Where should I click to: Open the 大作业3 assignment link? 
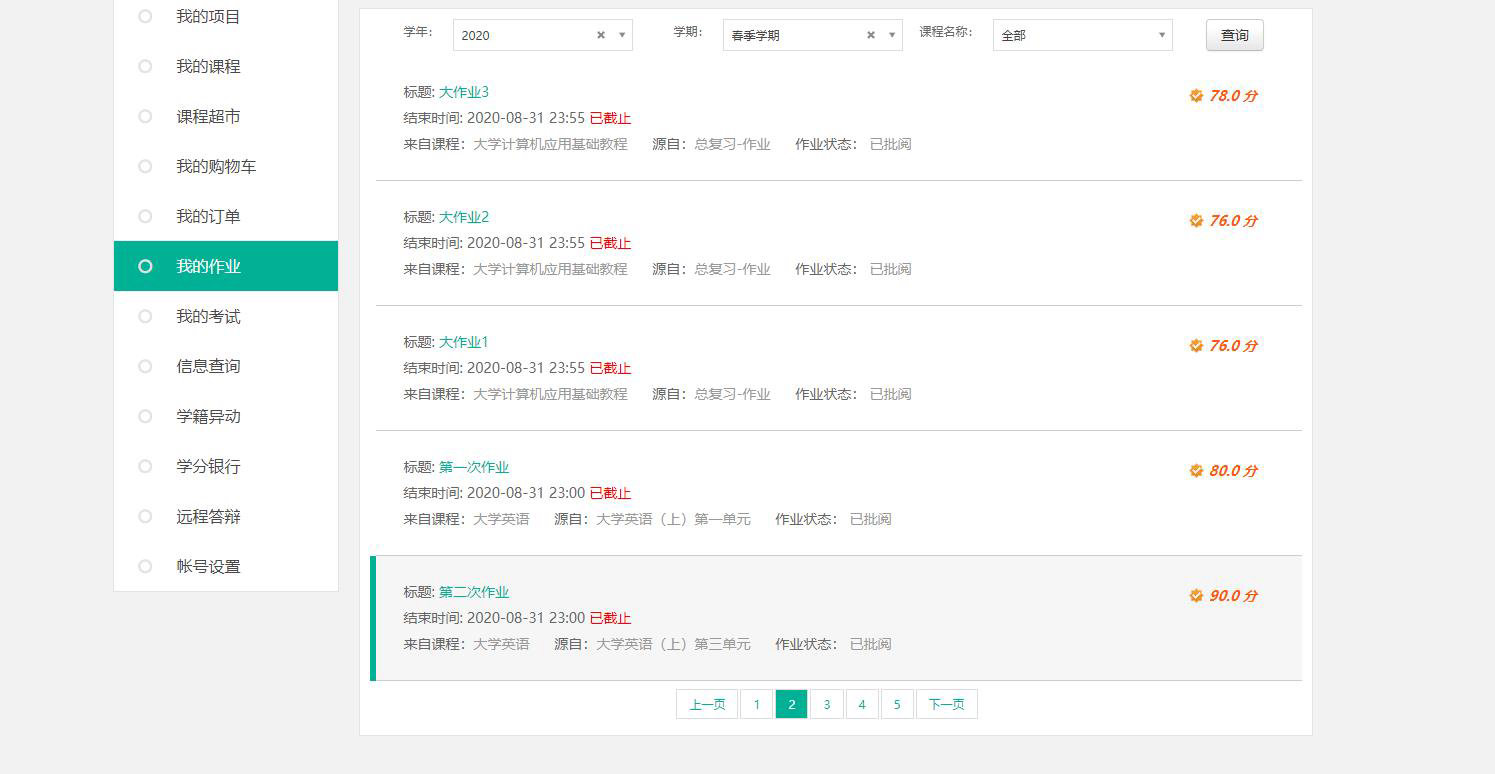[x=464, y=92]
